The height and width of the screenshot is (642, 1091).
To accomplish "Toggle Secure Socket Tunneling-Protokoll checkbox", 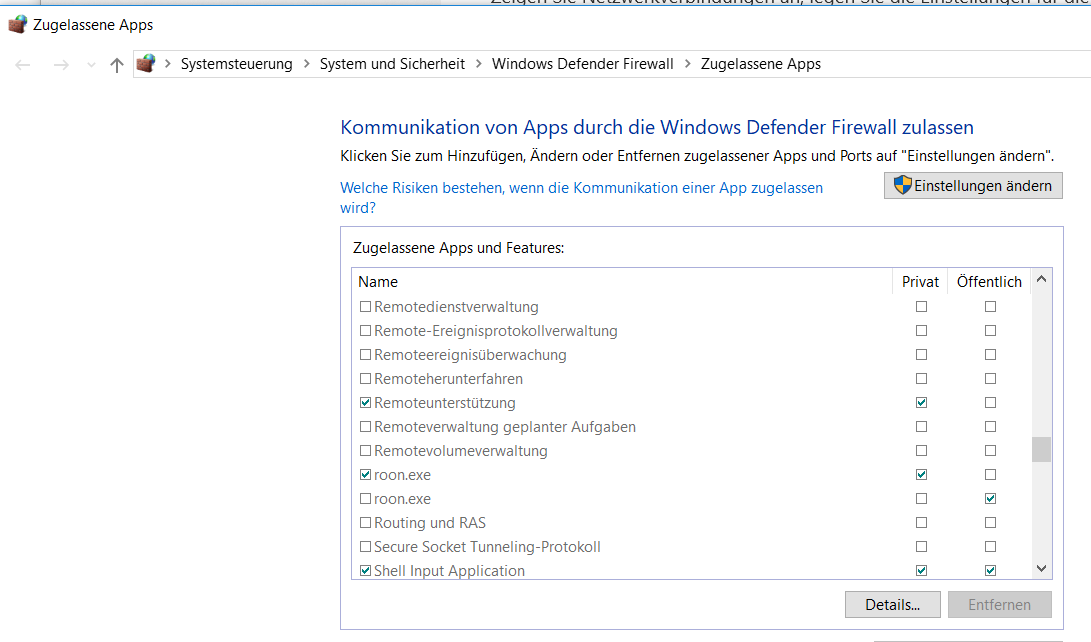I will [365, 547].
